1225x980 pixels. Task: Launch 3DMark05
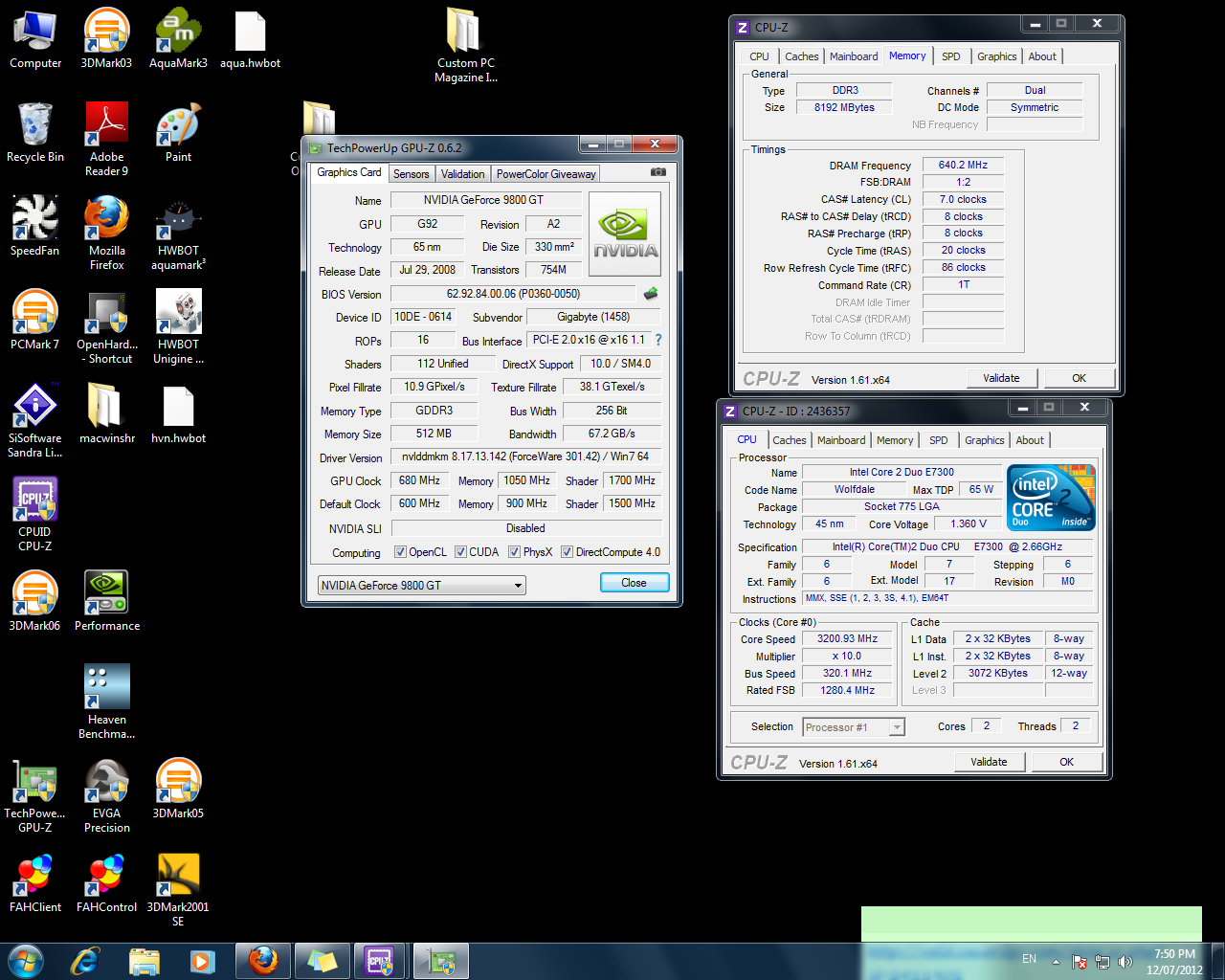[x=178, y=789]
